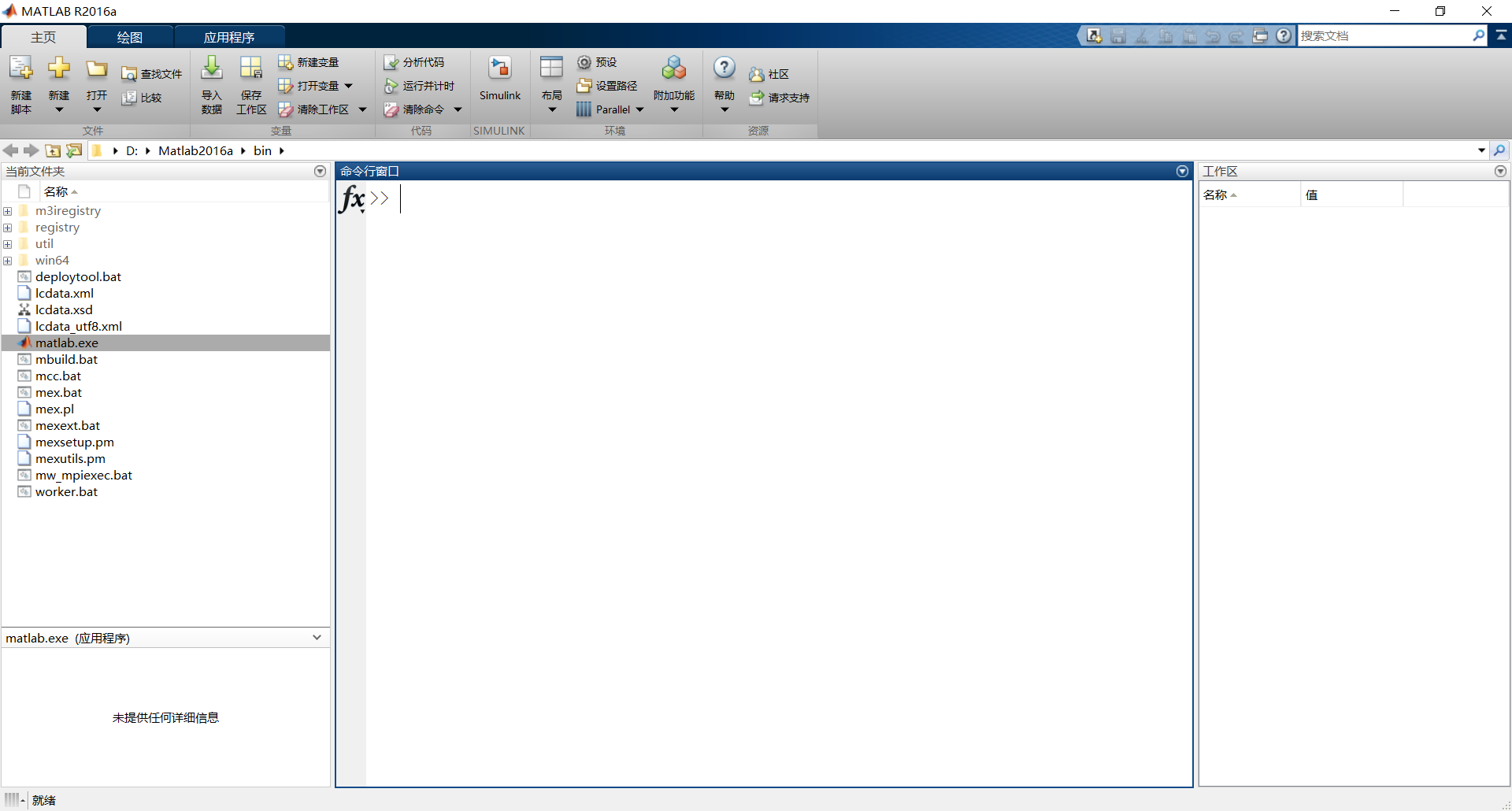Click the 导入数据 (Import Data) icon
Viewport: 1512px width, 811px height.
click(x=211, y=69)
